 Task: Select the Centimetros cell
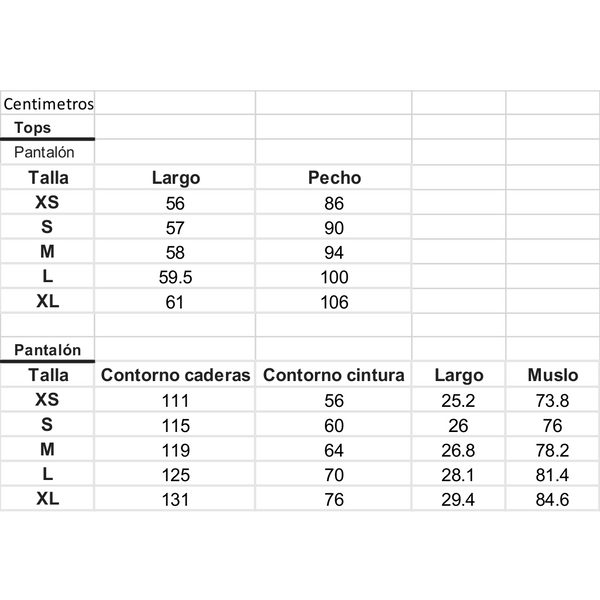pyautogui.click(x=47, y=103)
